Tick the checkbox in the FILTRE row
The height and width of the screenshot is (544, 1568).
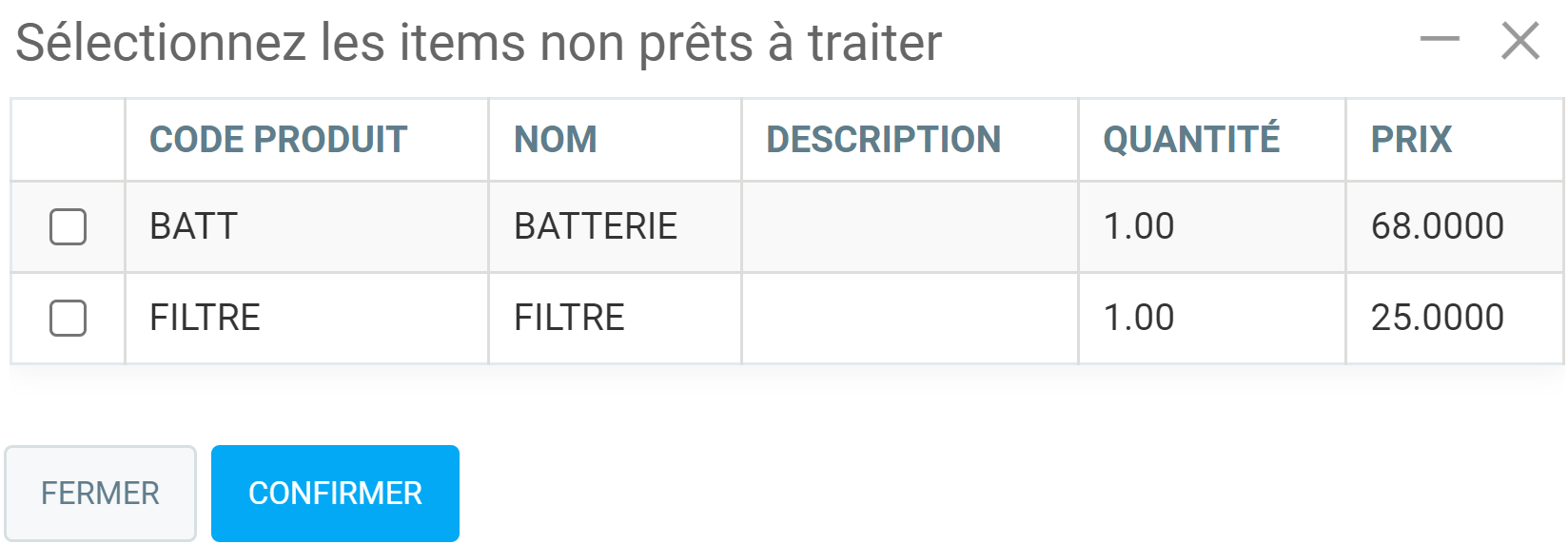[68, 318]
